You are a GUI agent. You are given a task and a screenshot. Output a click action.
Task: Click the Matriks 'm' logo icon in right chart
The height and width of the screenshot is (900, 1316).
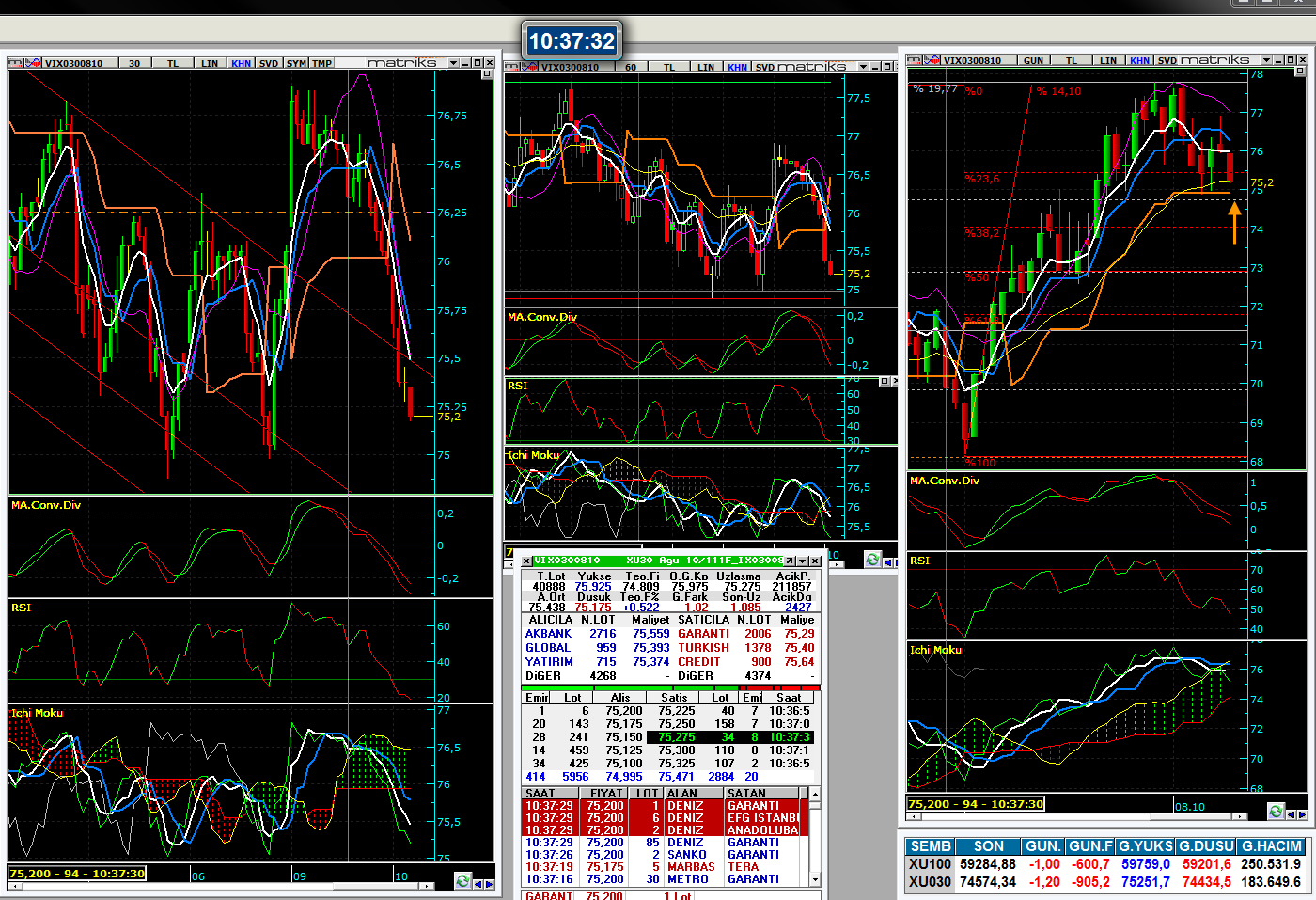click(914, 60)
